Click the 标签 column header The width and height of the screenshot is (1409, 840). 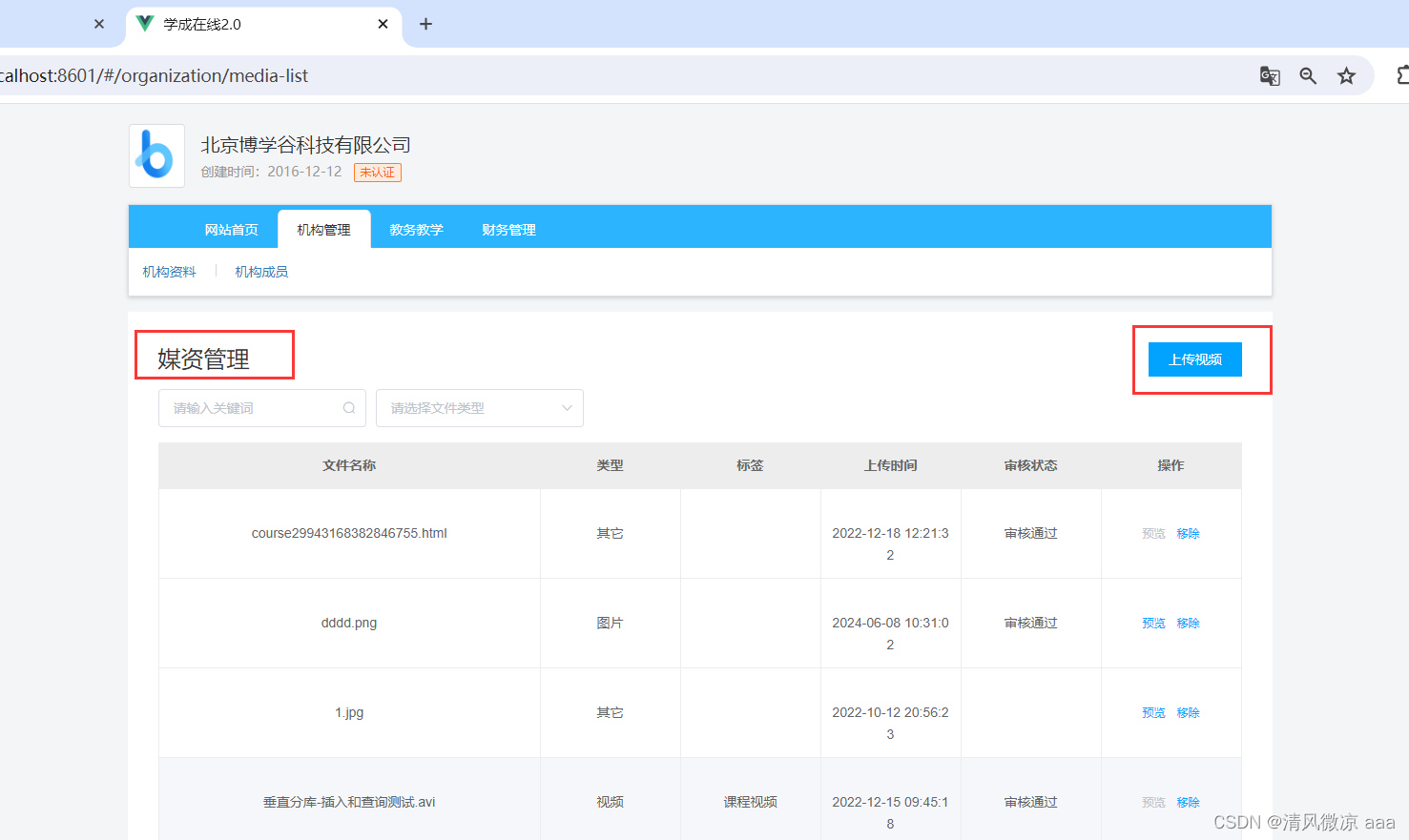coord(750,465)
